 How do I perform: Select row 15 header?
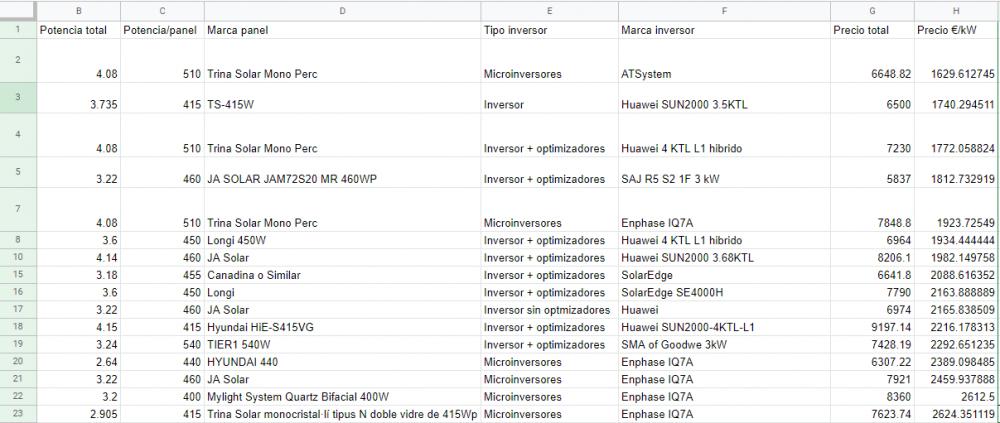point(18,275)
